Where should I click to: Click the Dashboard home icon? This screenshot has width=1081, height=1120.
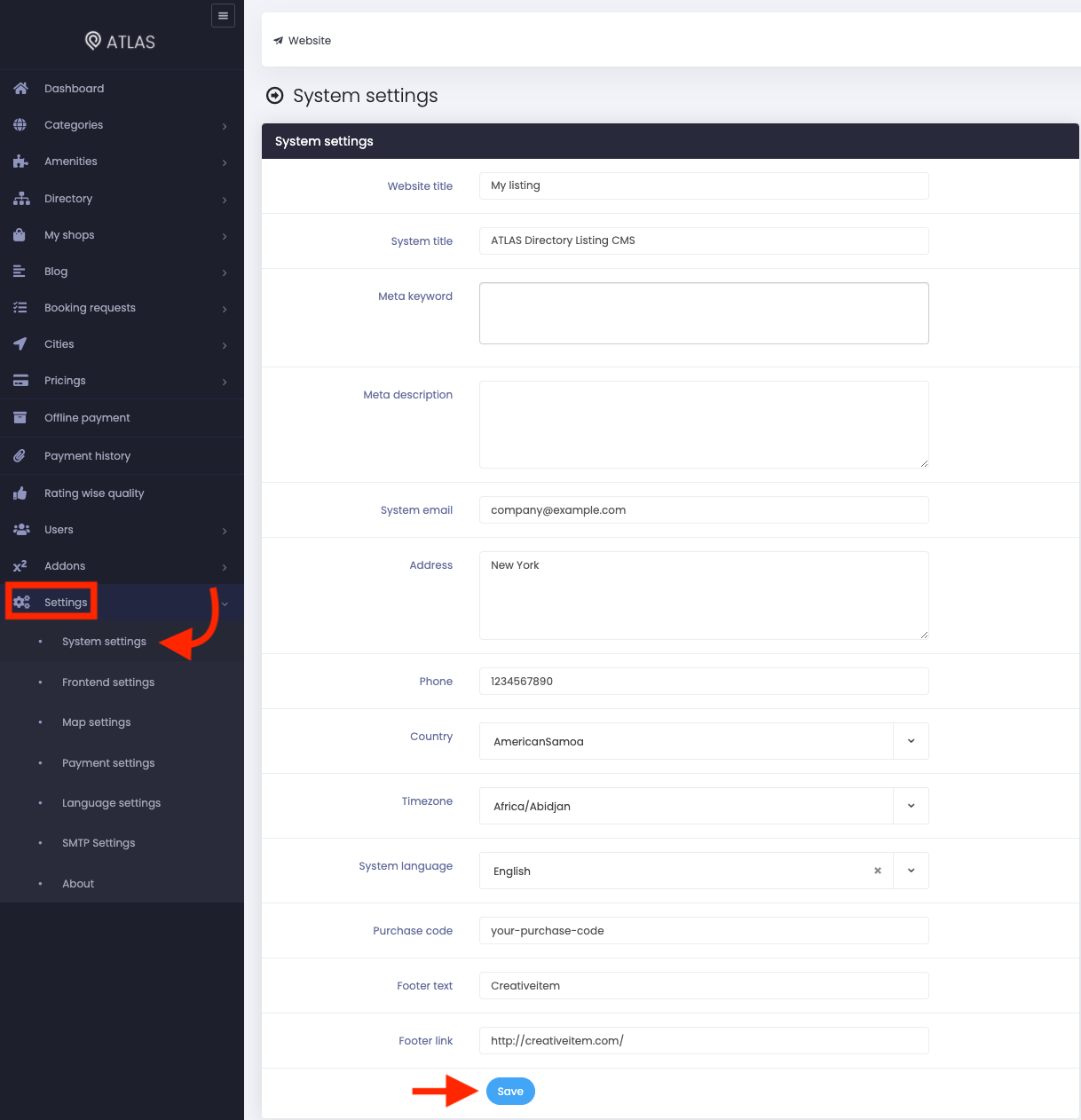20,89
